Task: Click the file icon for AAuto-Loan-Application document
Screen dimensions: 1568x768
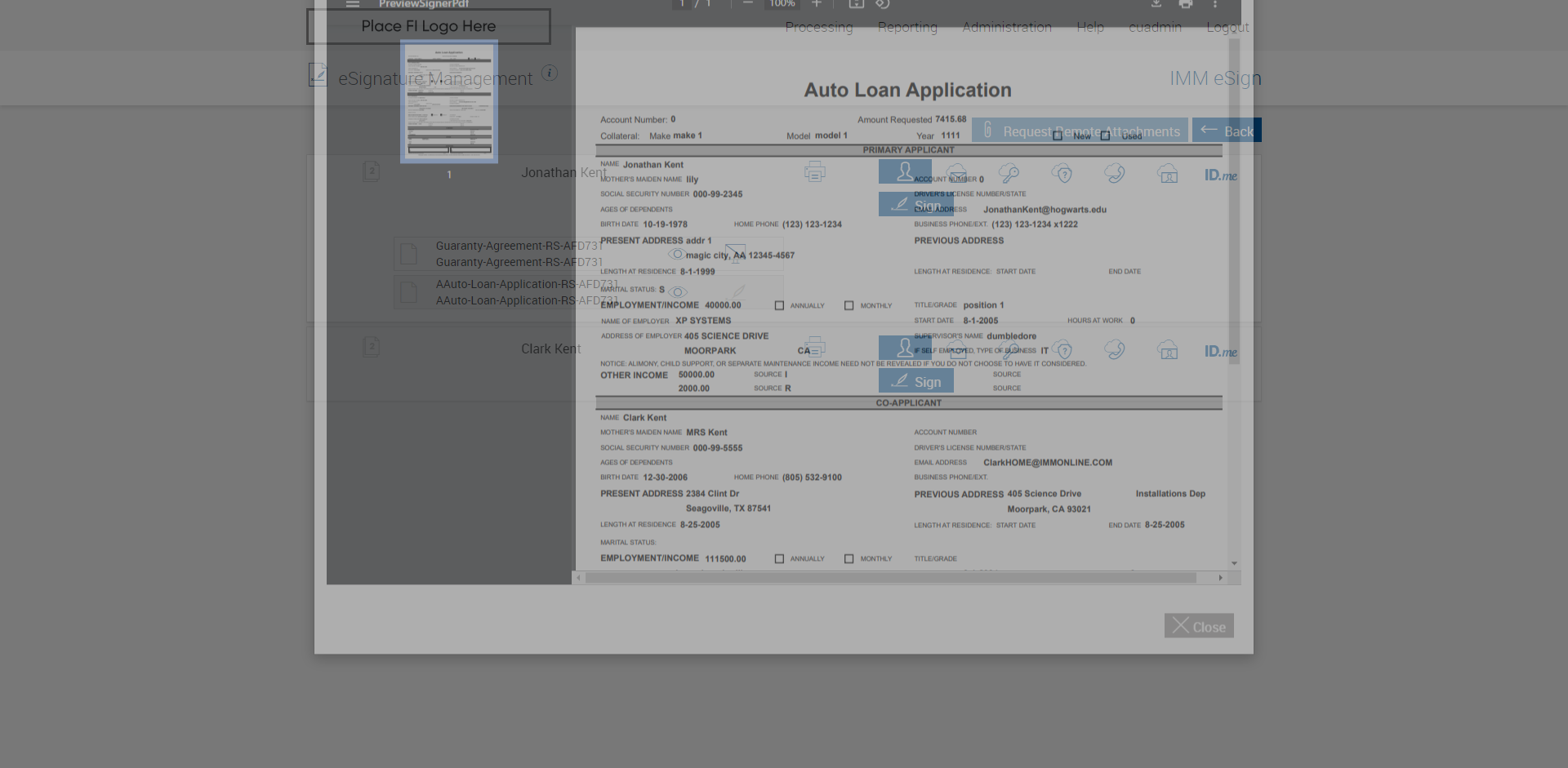Action: coord(409,292)
